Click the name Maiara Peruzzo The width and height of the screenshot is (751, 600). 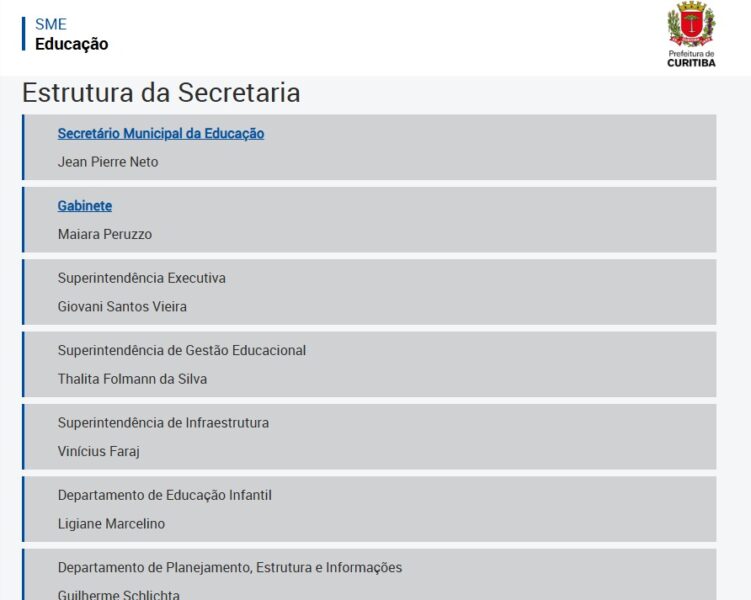point(105,234)
